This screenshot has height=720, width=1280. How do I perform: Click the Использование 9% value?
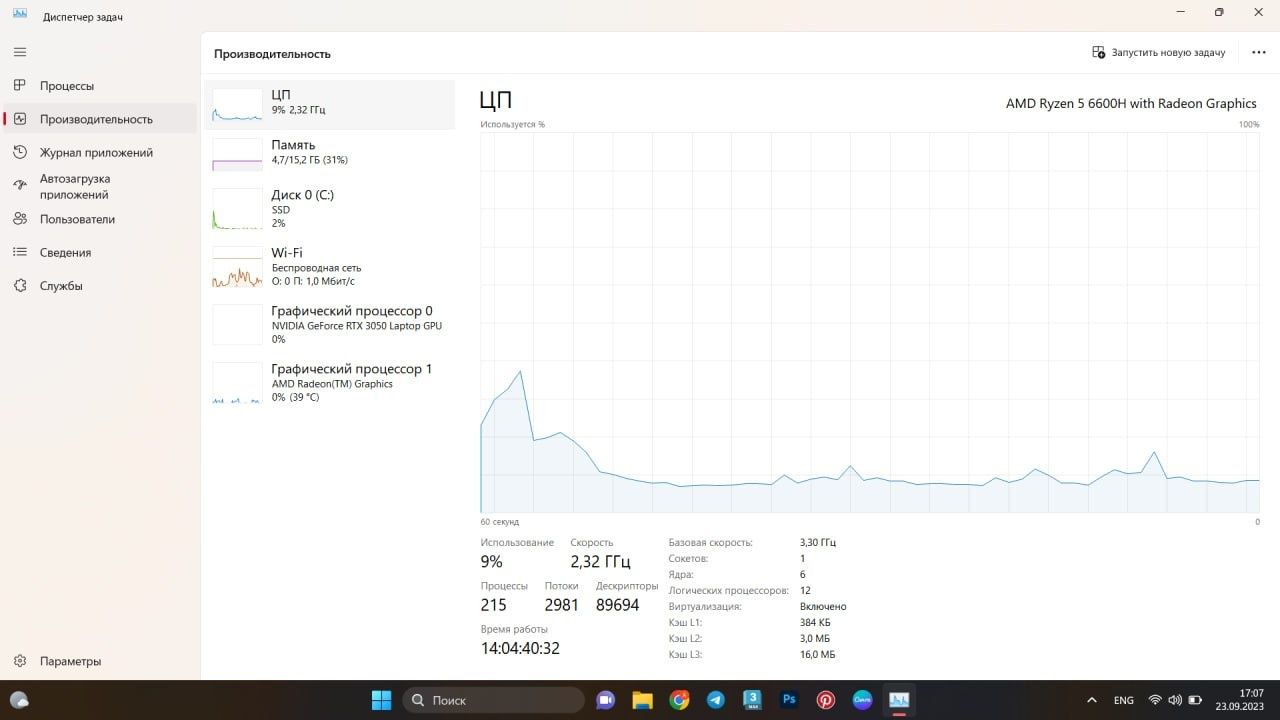point(491,562)
